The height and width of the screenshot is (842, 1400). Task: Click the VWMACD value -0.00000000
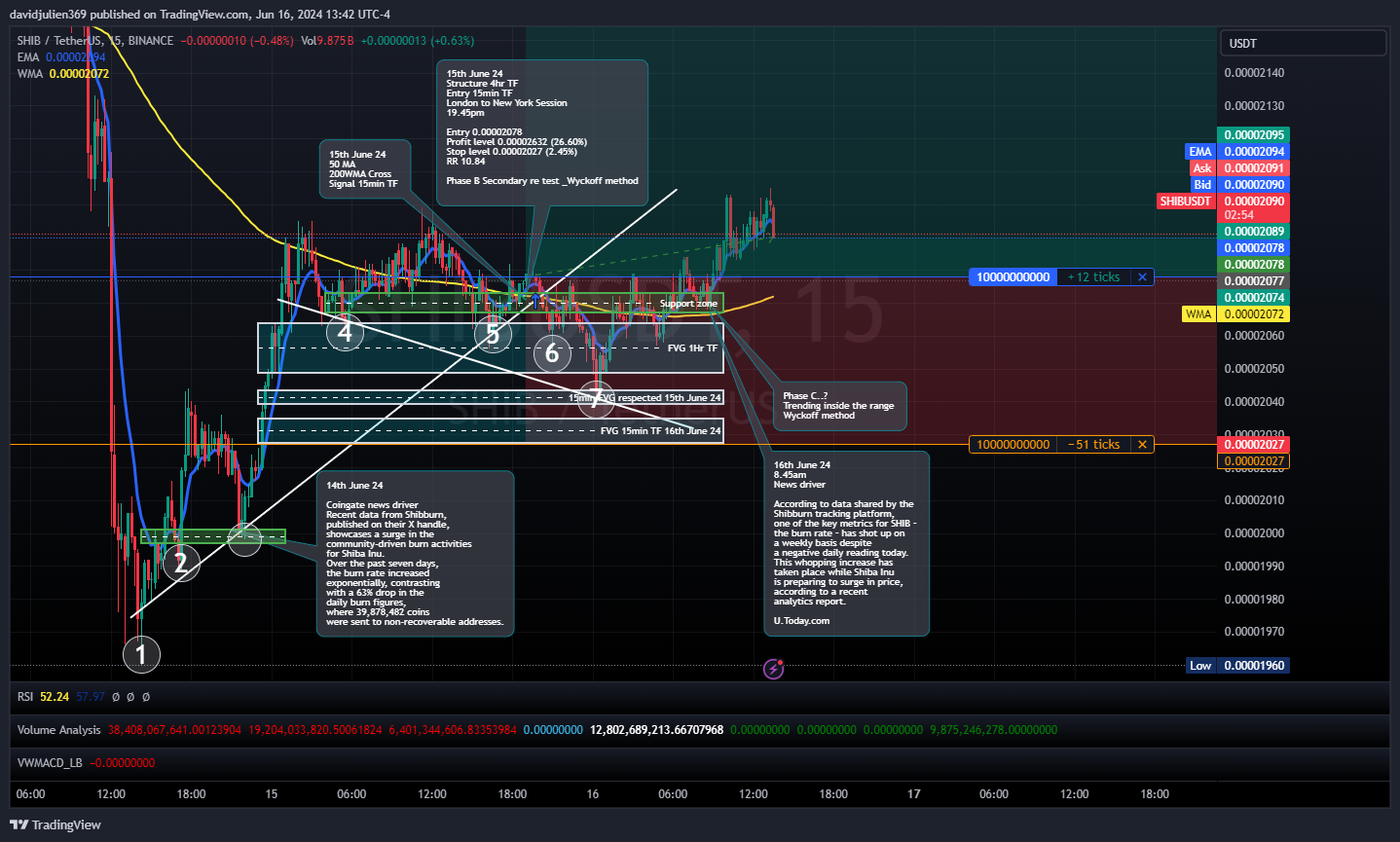123,763
